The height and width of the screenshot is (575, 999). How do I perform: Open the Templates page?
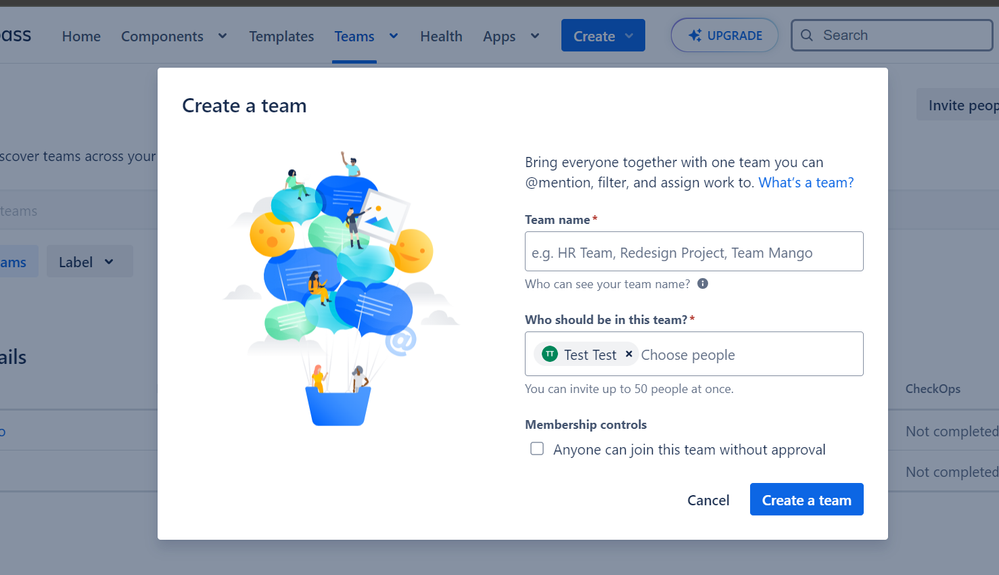(x=282, y=36)
